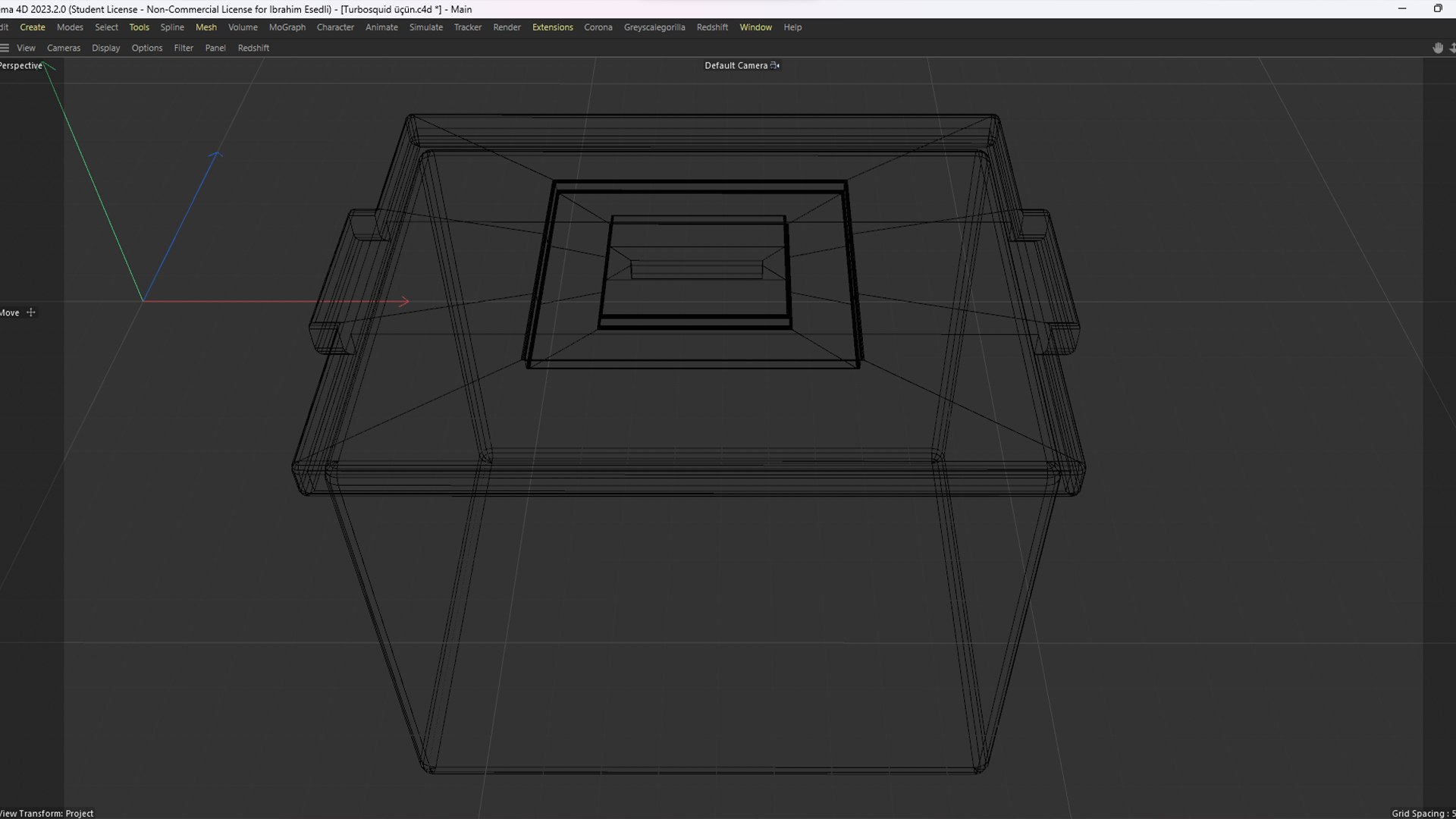Toggle the Redshift render mode
The height and width of the screenshot is (819, 1456).
coord(253,47)
